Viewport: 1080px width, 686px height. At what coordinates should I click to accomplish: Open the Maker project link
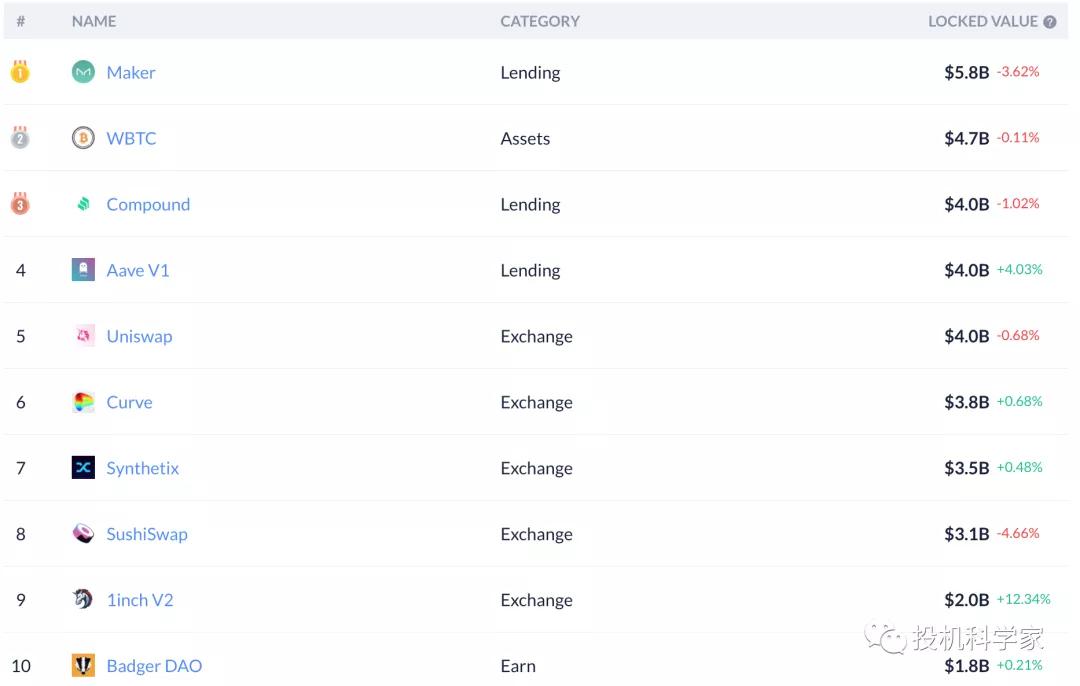pos(131,72)
